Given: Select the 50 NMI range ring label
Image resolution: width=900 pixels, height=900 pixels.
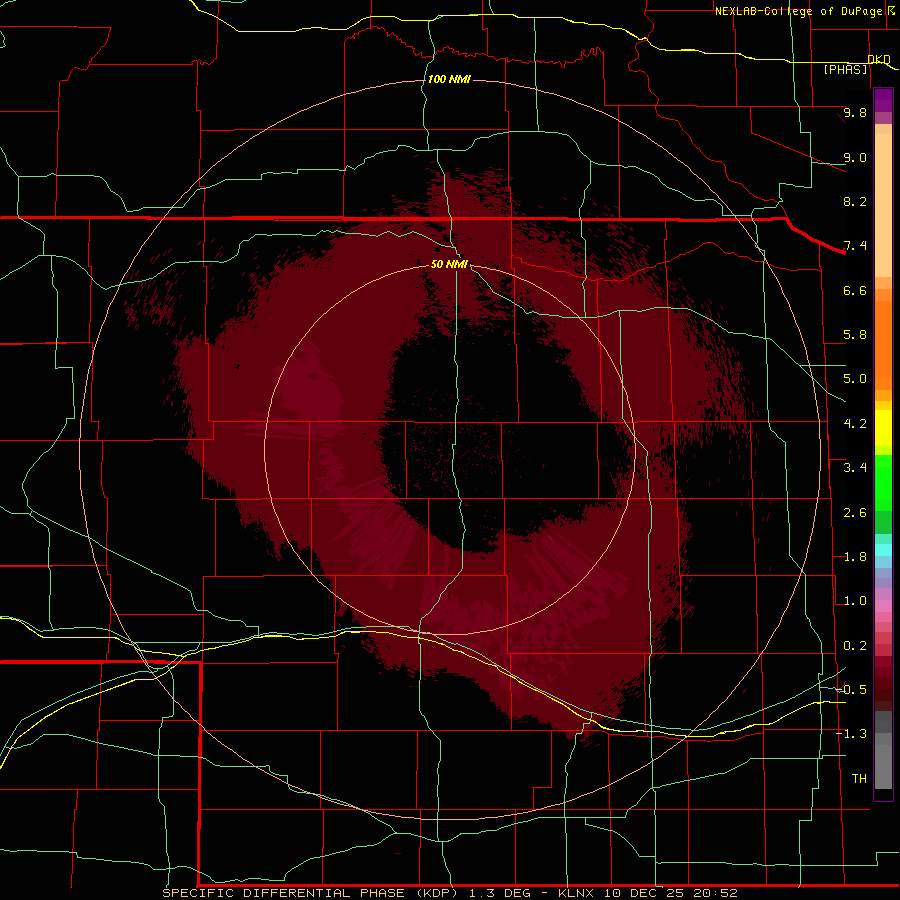Looking at the screenshot, I should [449, 264].
